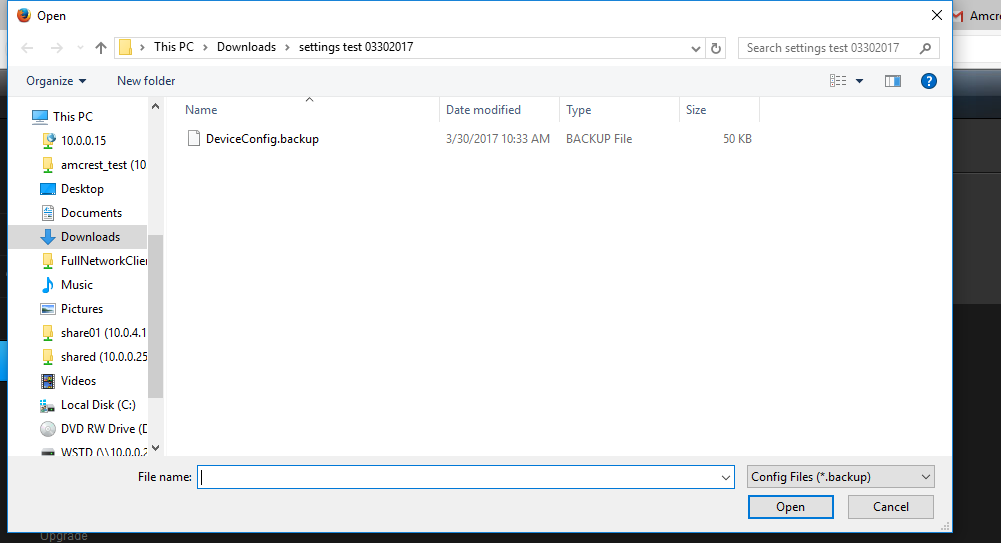Go back with the Back arrow
Screen dimensions: 1001x543
coord(27,48)
